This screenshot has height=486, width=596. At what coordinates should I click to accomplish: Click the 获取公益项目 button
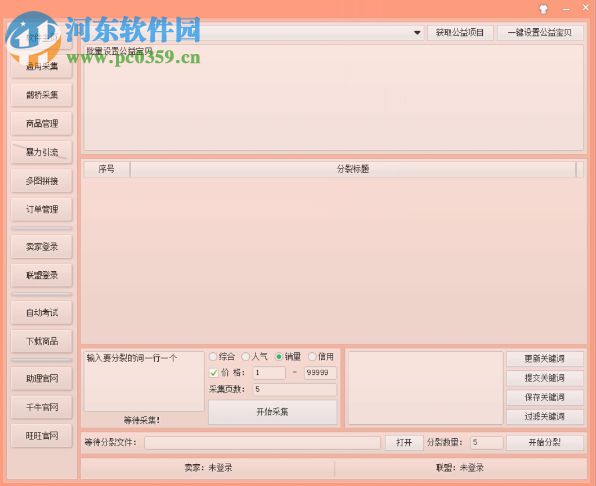pos(460,33)
